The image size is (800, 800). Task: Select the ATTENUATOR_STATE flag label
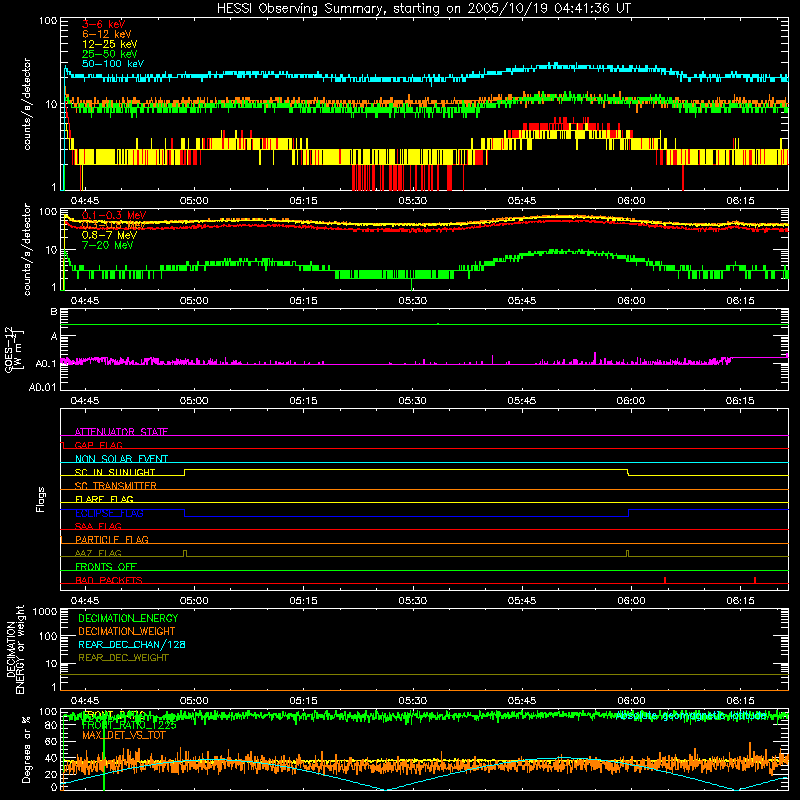[121, 432]
